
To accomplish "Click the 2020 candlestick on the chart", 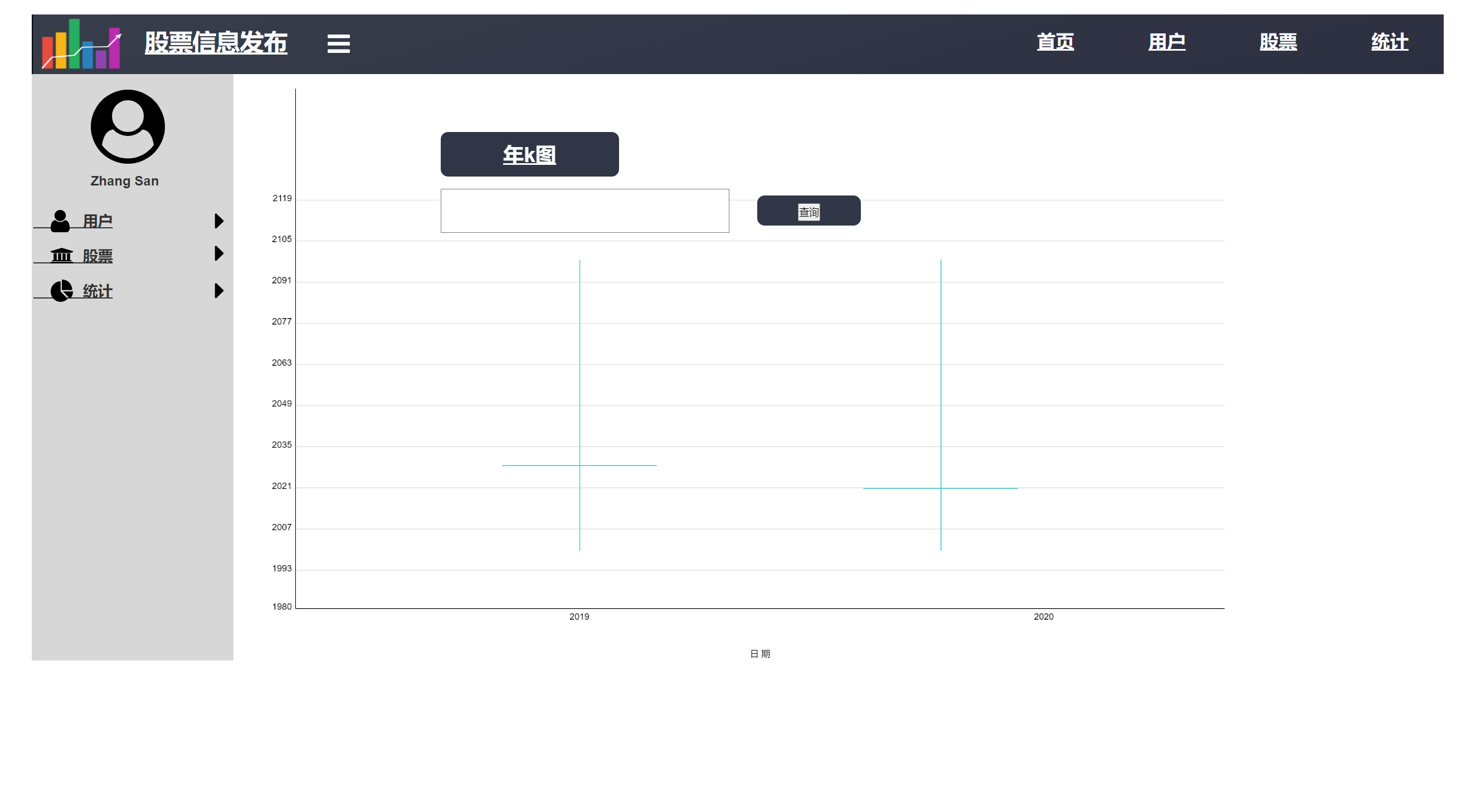I will [940, 488].
